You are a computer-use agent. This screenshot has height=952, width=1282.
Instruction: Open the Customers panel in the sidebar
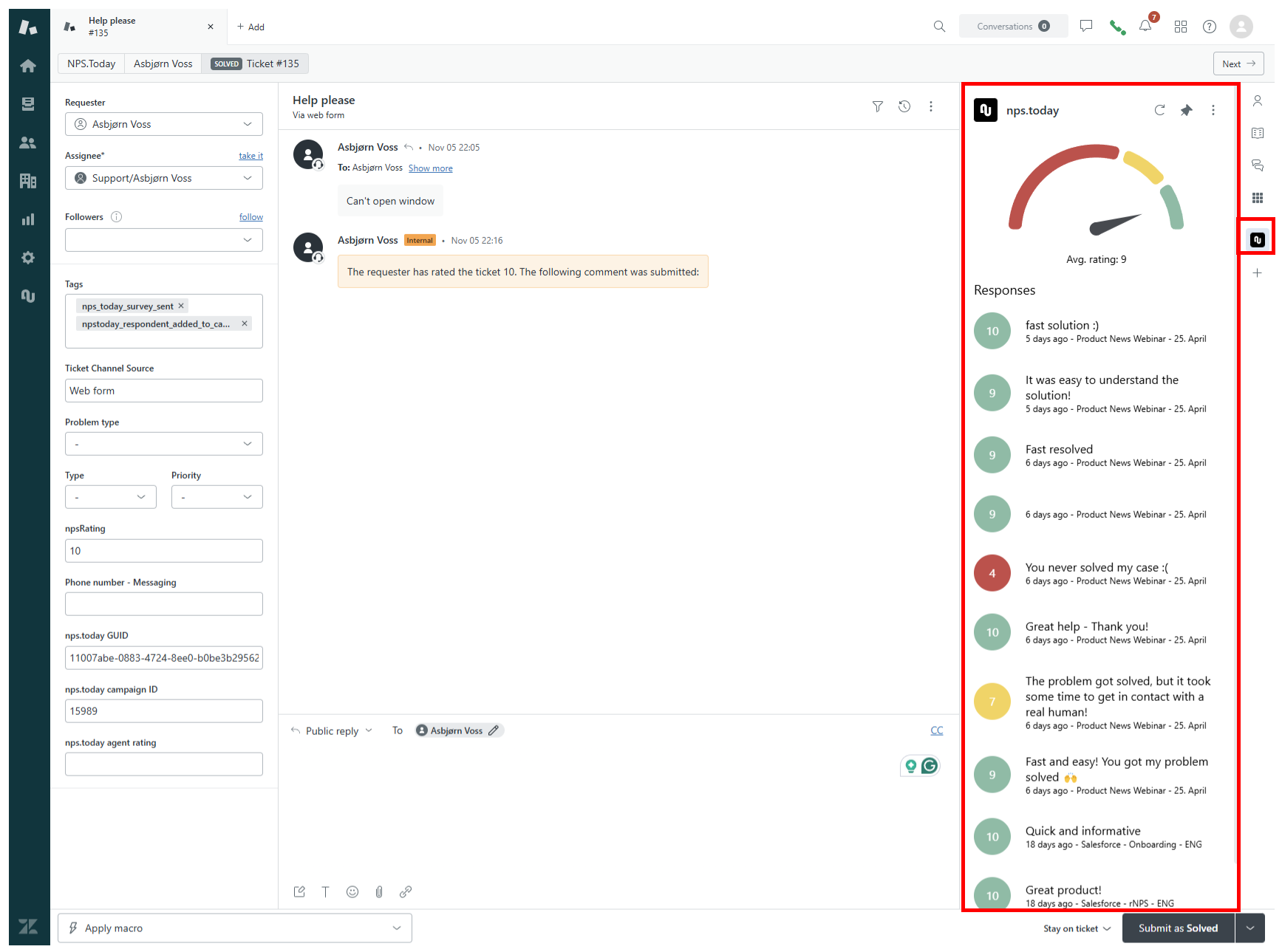click(28, 143)
